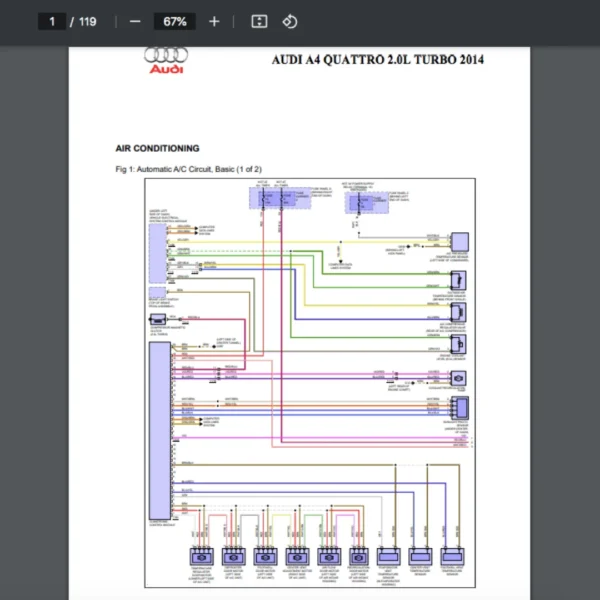Click the zoom in plus button
This screenshot has width=600, height=600.
(x=214, y=21)
